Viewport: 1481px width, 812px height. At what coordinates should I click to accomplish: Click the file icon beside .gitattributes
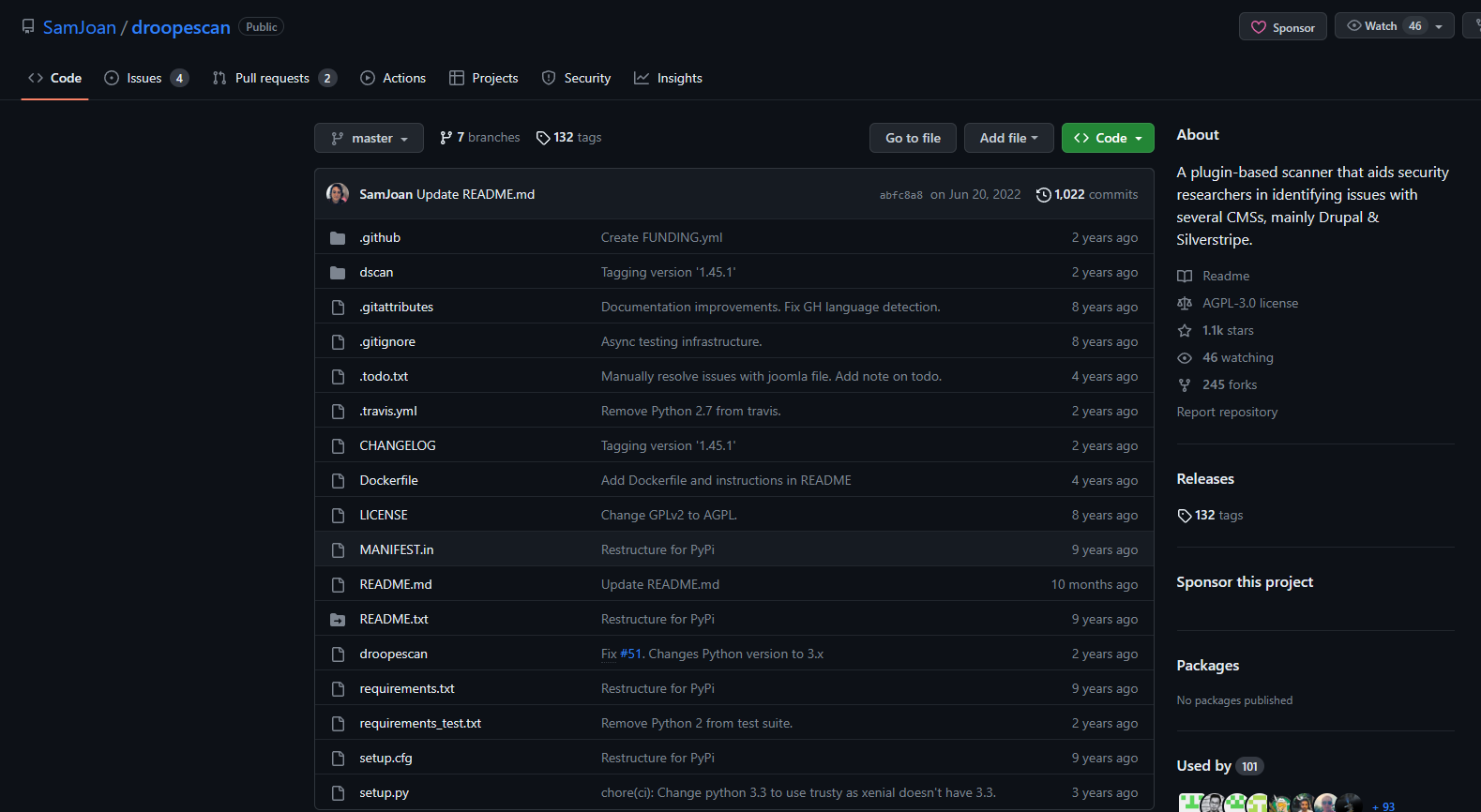tap(338, 308)
